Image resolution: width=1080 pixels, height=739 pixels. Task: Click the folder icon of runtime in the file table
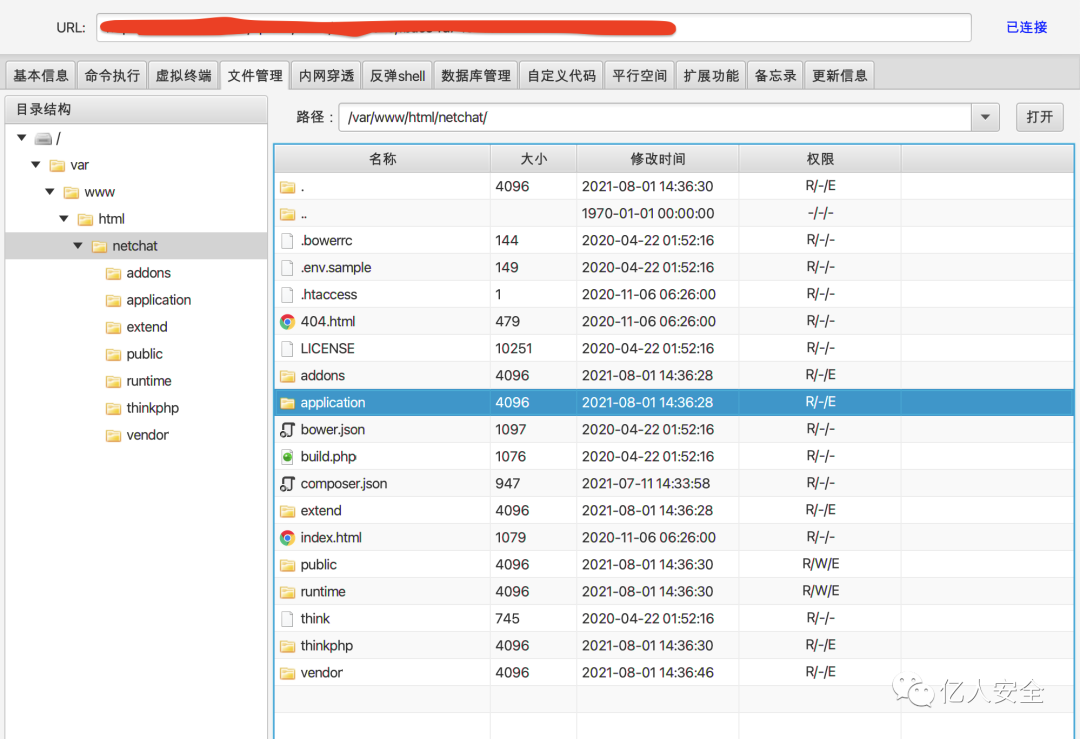tap(287, 592)
